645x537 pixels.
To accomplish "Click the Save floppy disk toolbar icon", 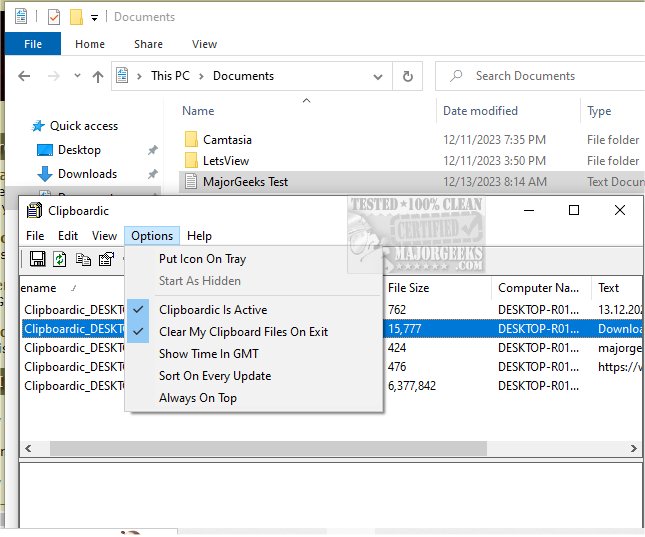I will click(37, 259).
